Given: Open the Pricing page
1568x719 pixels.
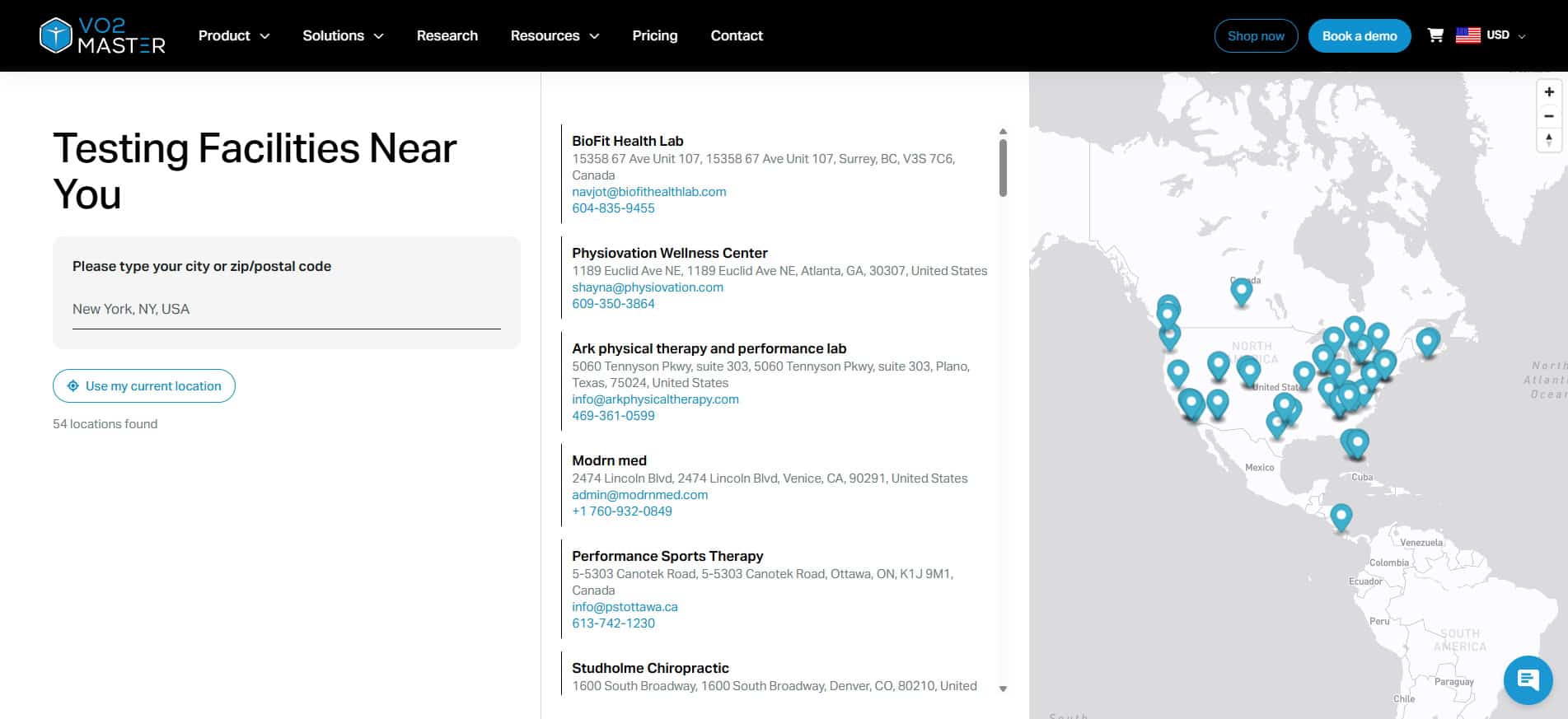Looking at the screenshot, I should pyautogui.click(x=655, y=35).
